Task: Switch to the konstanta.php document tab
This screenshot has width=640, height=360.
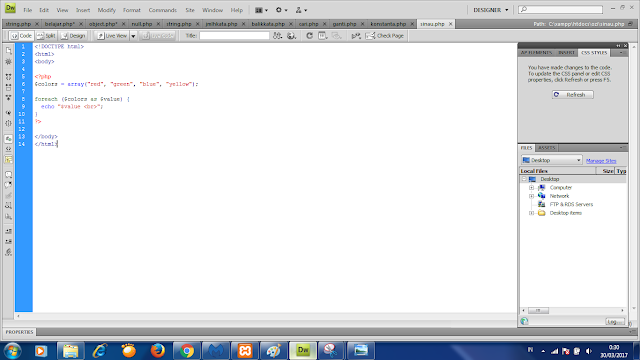Action: tap(388, 24)
